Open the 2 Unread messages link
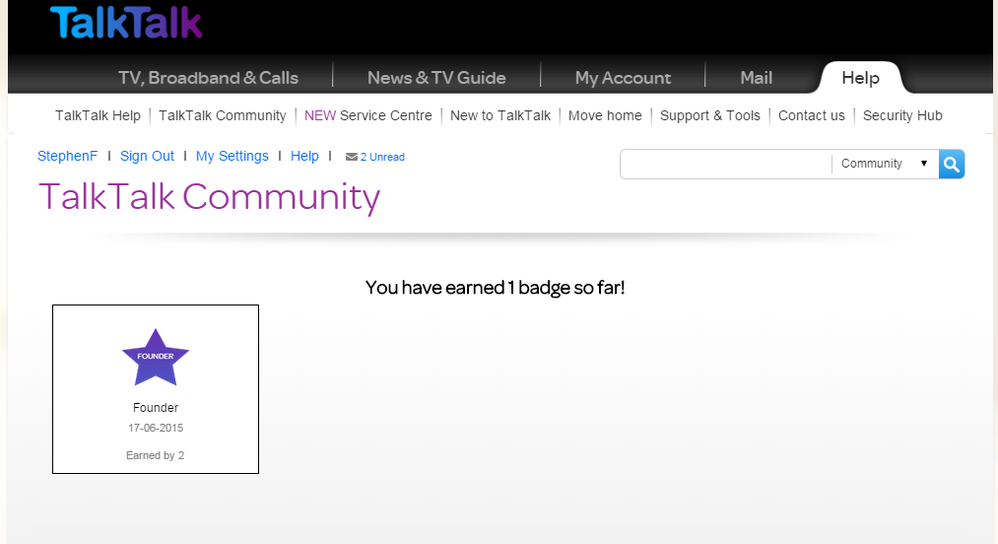 click(383, 157)
